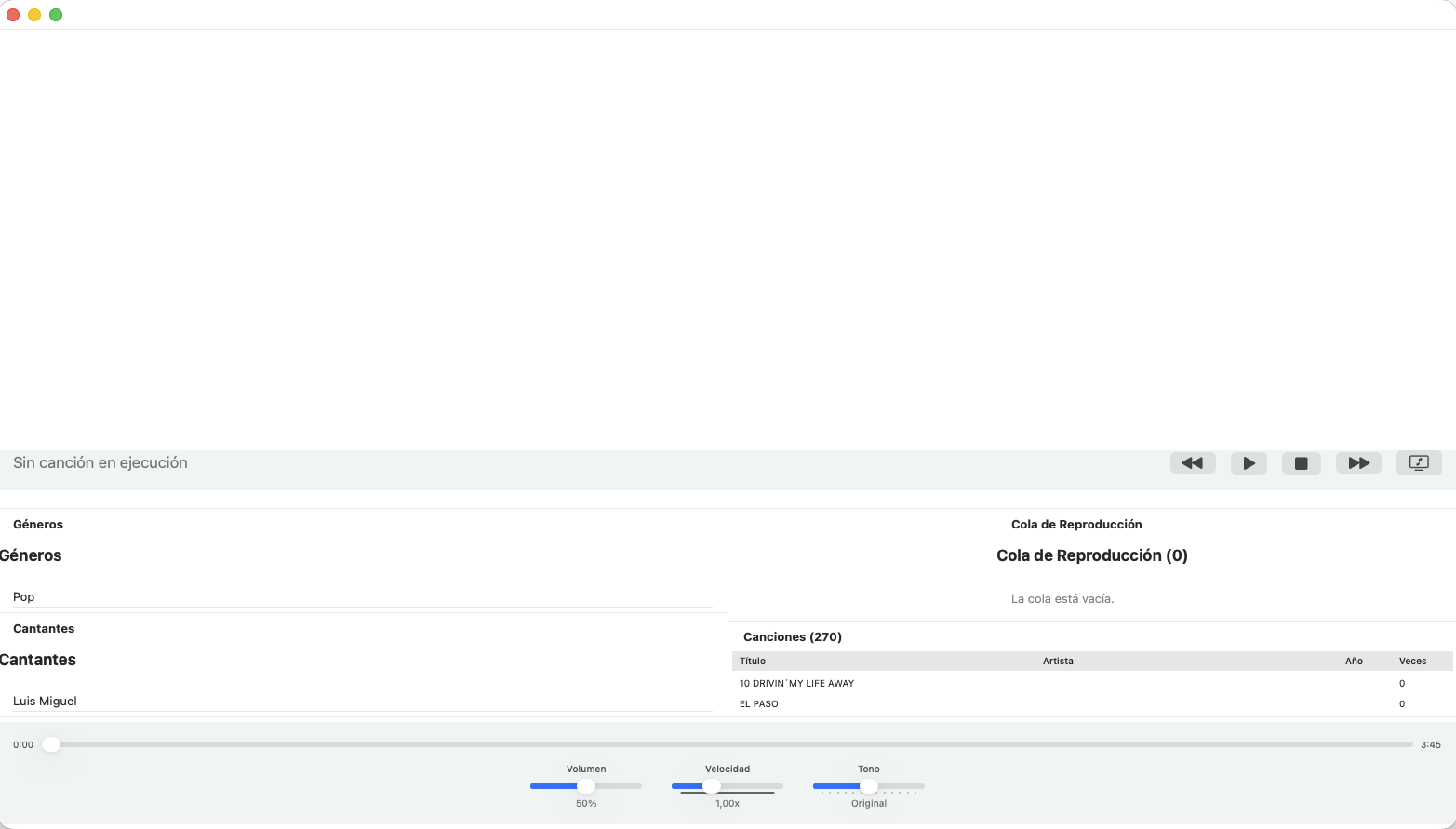Select song 10 DRIVIN´MY LIFE AWAY
Viewport: 1456px width, 829px height.
(x=796, y=684)
